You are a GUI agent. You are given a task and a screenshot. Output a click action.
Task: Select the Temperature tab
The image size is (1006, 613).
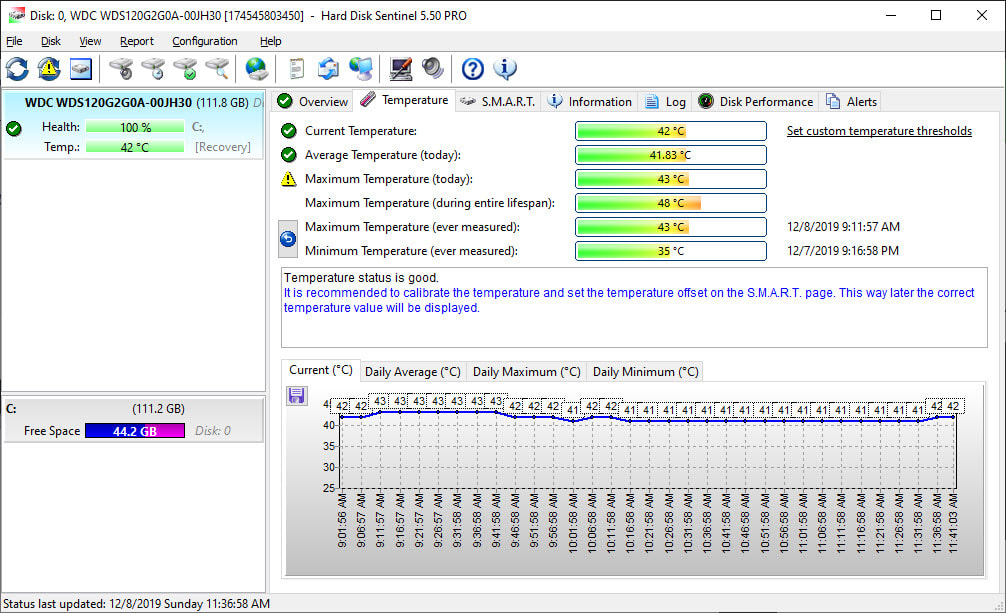point(404,100)
